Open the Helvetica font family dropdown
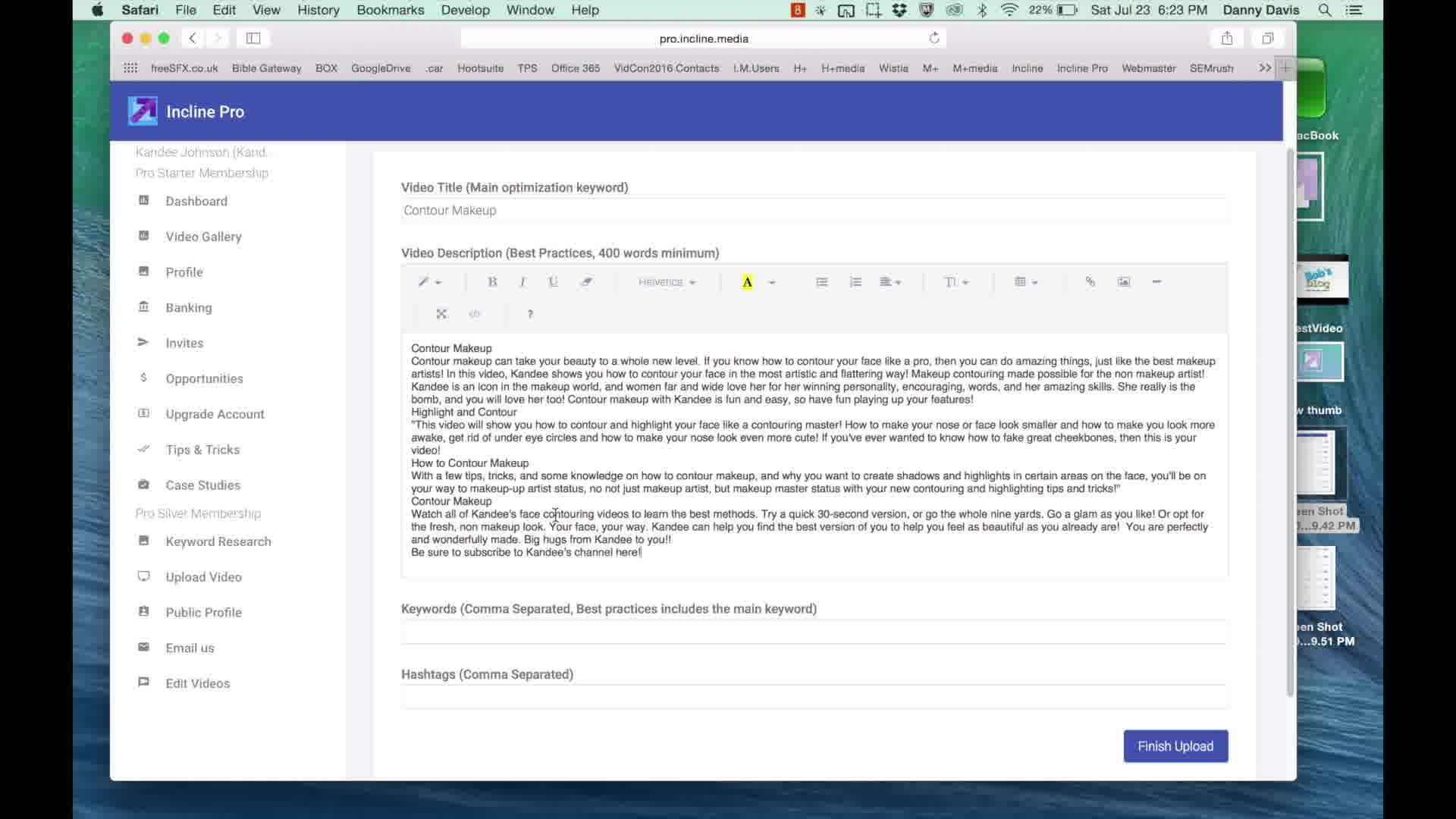This screenshot has height=819, width=1456. (667, 282)
